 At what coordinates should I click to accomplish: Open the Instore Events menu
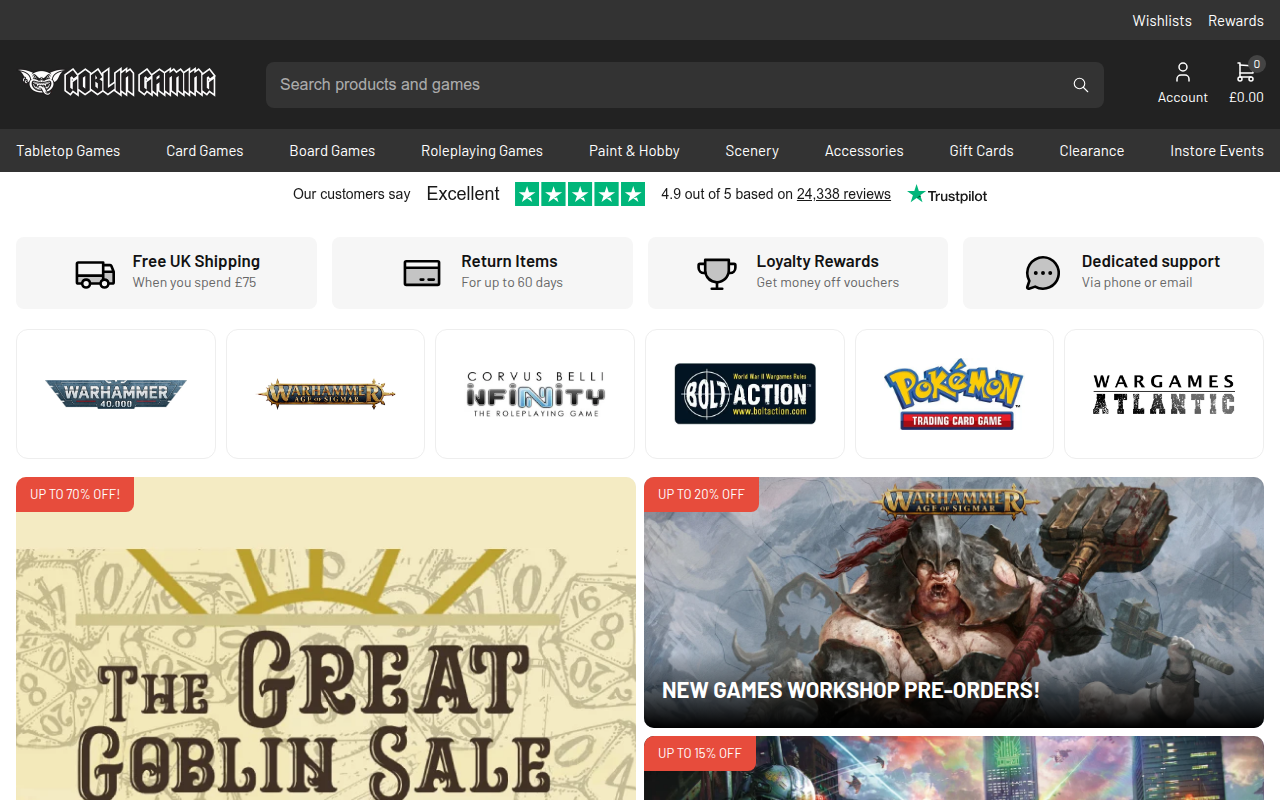click(x=1217, y=151)
